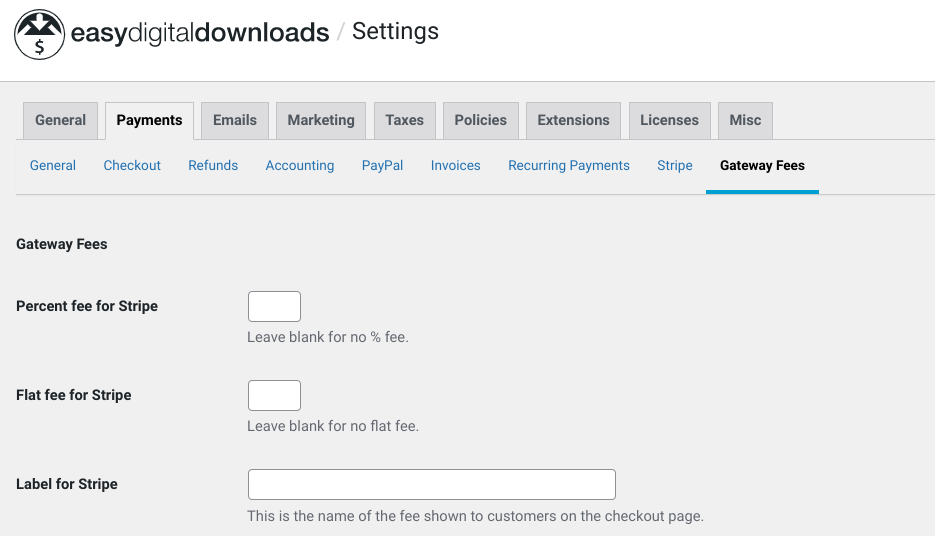
Task: Focus the Percent fee for Stripe field
Action: pos(274,306)
